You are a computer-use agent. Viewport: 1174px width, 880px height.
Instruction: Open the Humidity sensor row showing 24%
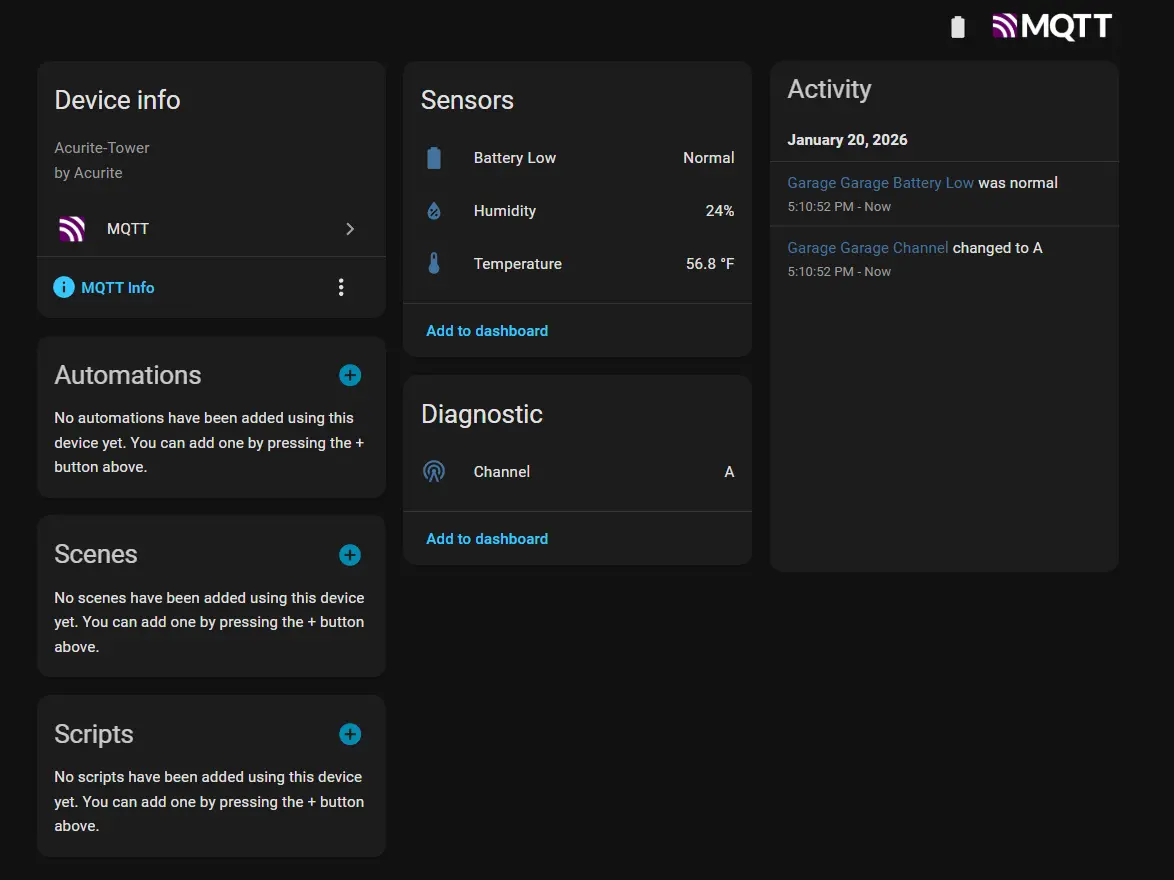click(x=577, y=211)
